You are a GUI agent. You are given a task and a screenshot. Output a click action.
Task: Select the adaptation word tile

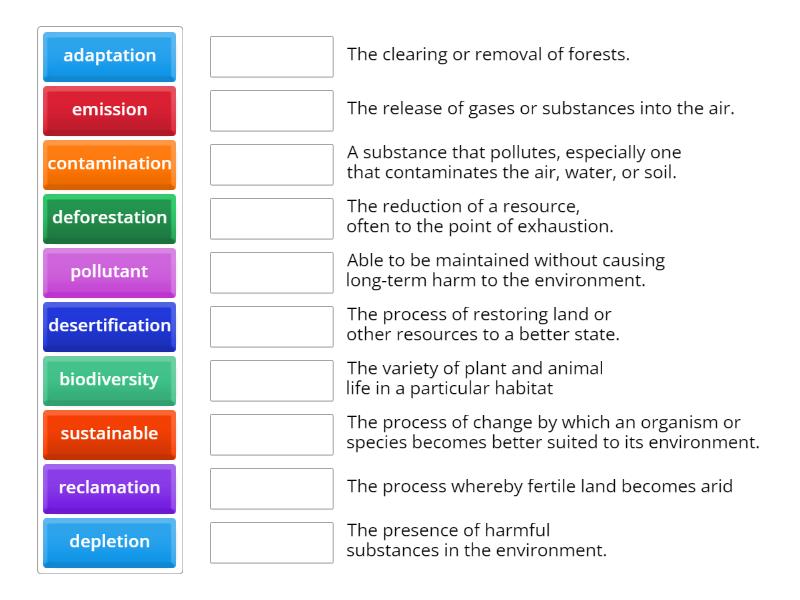coord(108,57)
